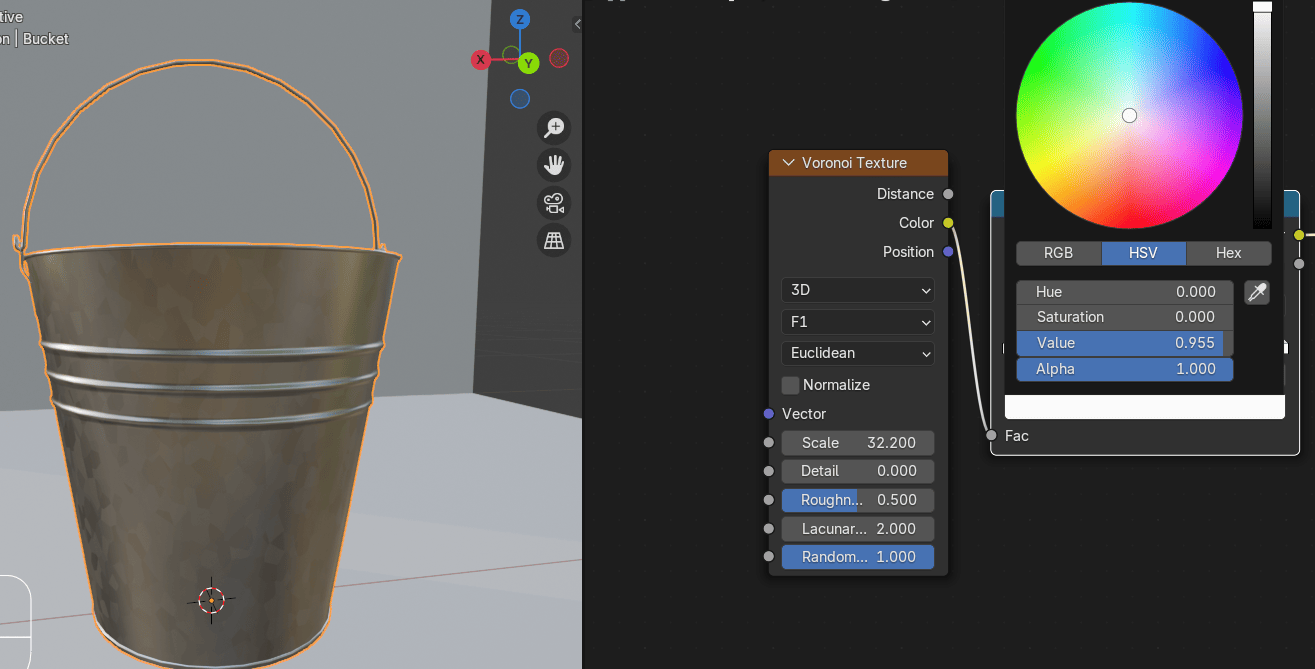Viewport: 1315px width, 669px height.
Task: Collapse the Voronoi Texture node
Action: (x=788, y=163)
